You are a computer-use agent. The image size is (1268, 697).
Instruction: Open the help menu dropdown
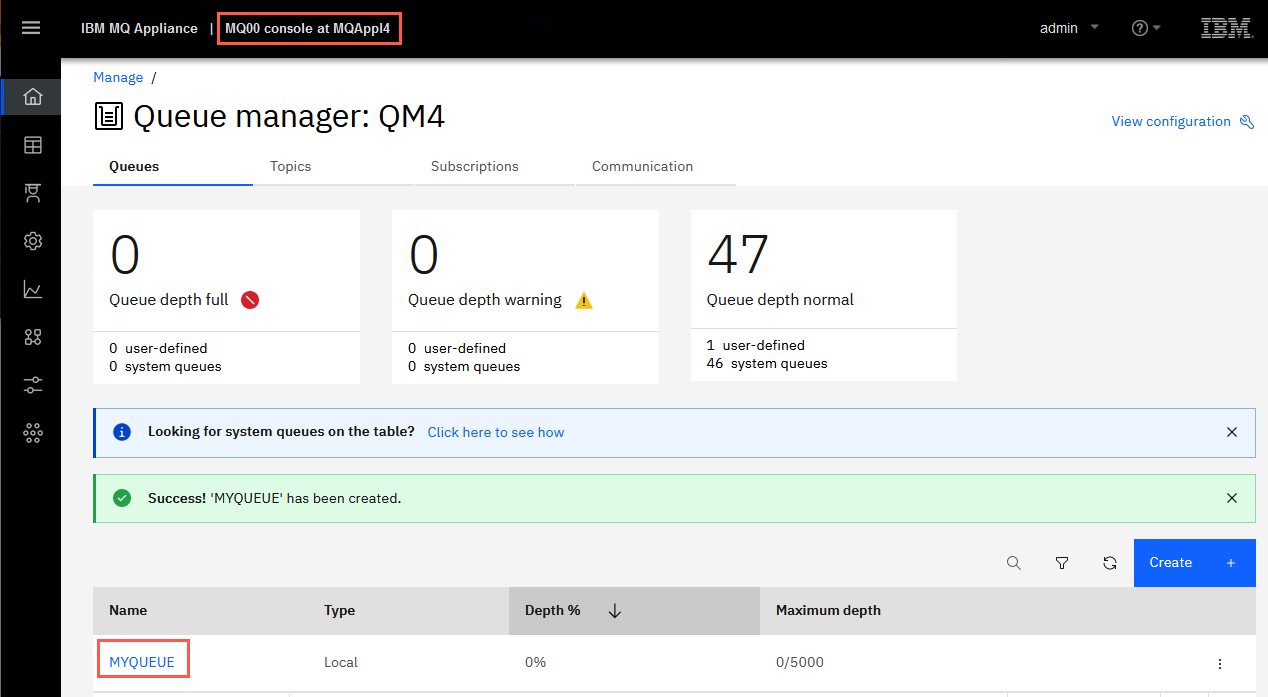pyautogui.click(x=1146, y=28)
